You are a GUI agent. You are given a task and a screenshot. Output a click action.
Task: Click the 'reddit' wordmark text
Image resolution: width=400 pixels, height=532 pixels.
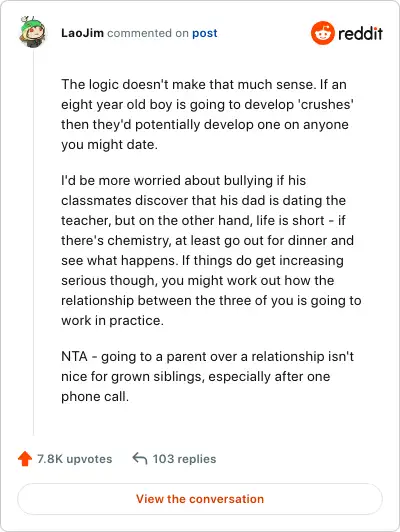tap(360, 33)
